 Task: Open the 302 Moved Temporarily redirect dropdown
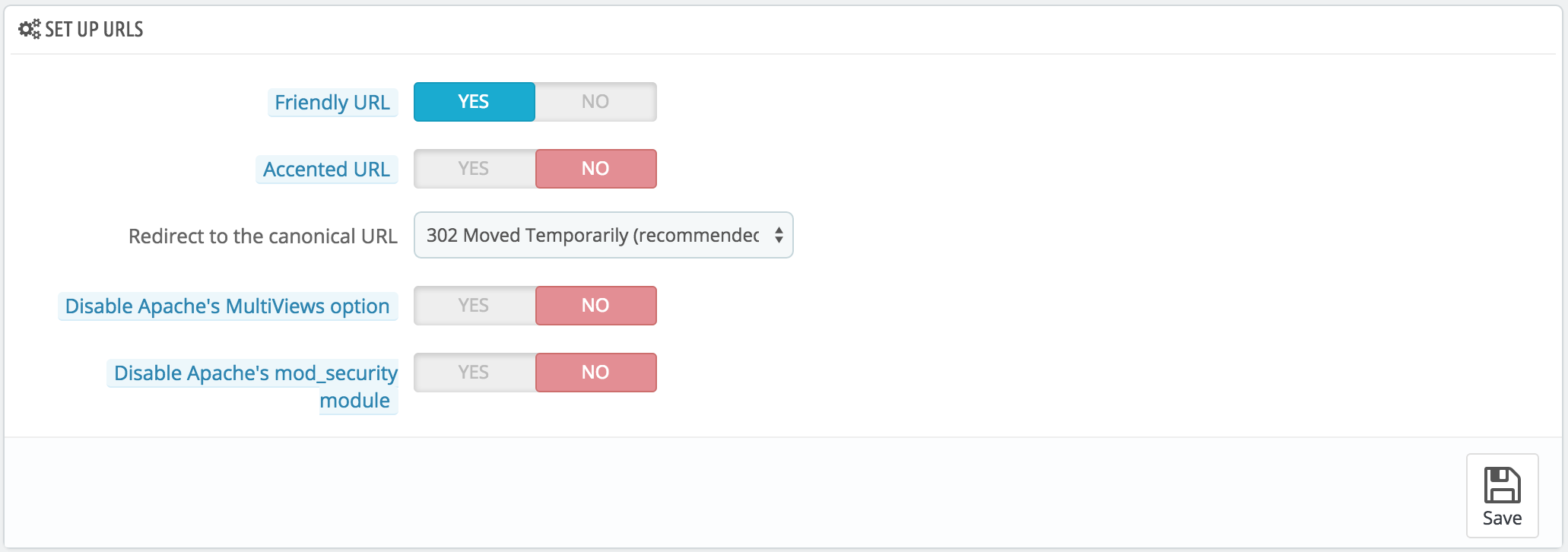593,236
